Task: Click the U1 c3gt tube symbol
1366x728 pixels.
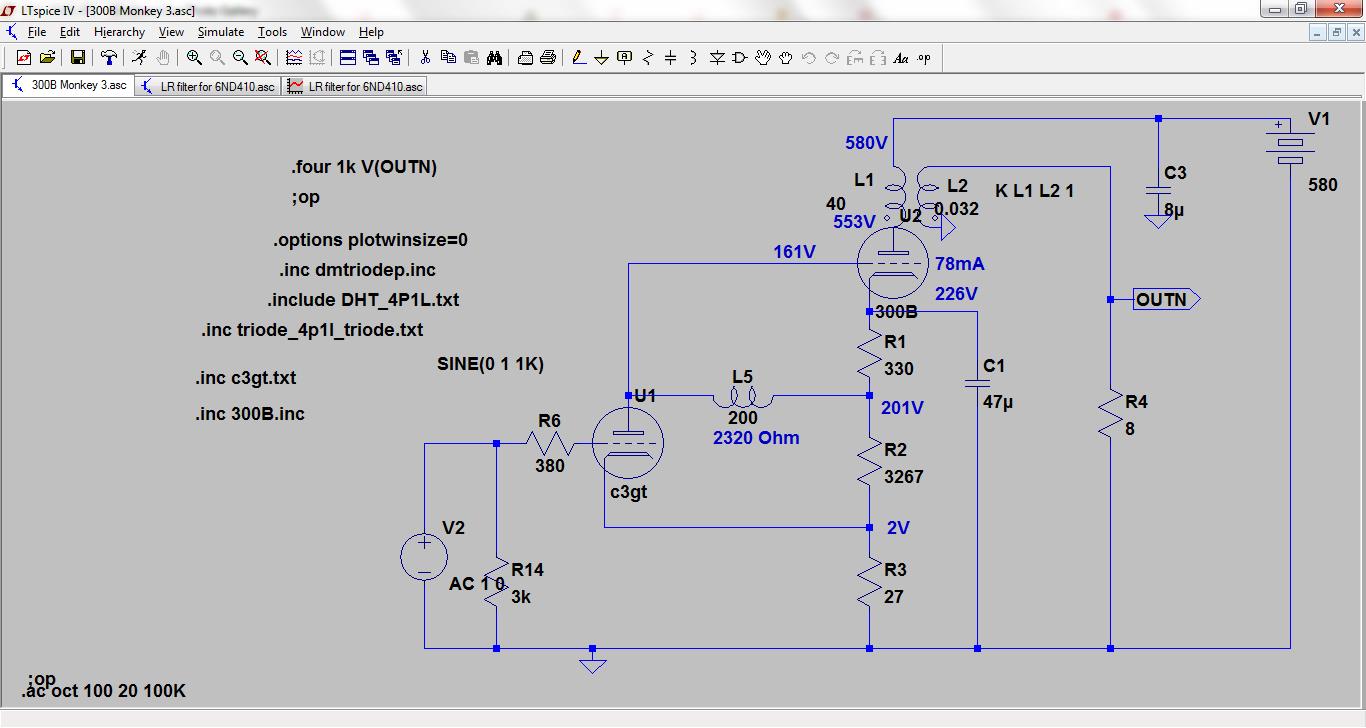Action: [628, 441]
